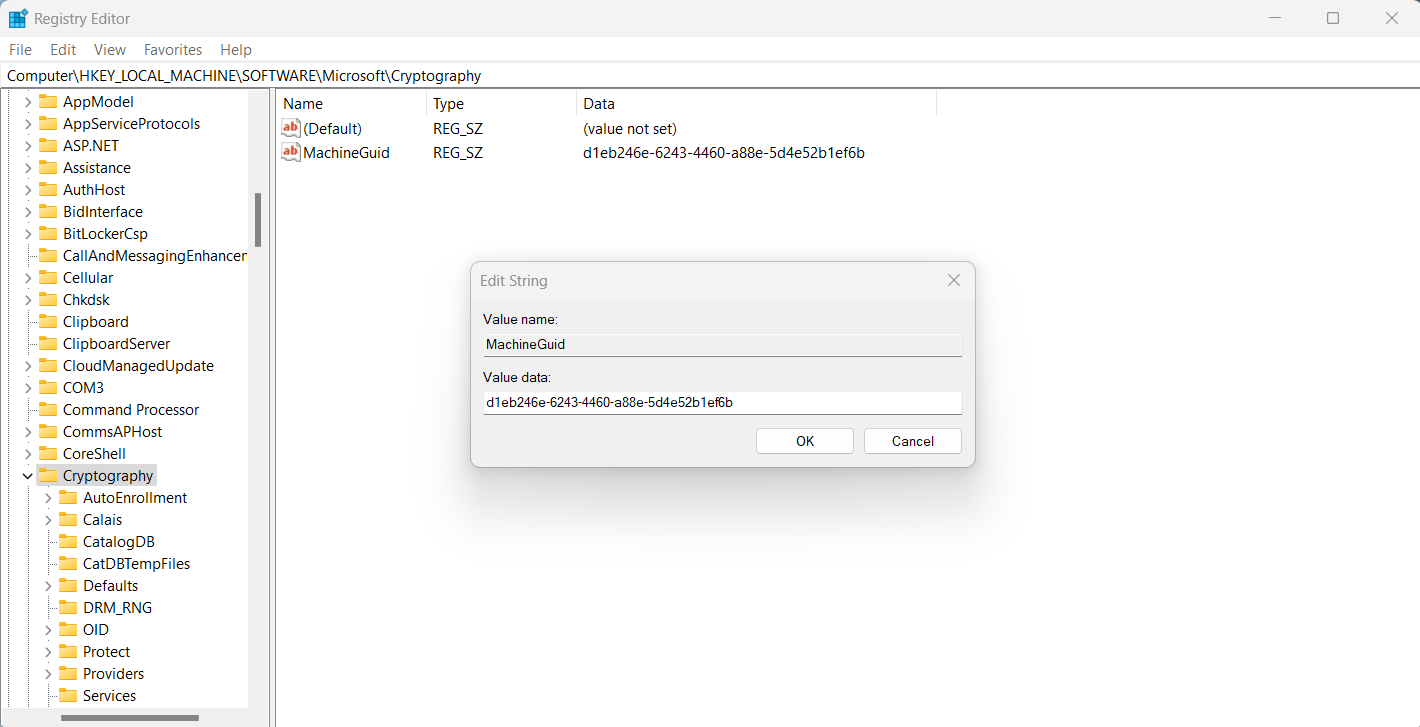Maximize the Registry Editor window
Viewport: 1420px width, 727px height.
coord(1333,18)
